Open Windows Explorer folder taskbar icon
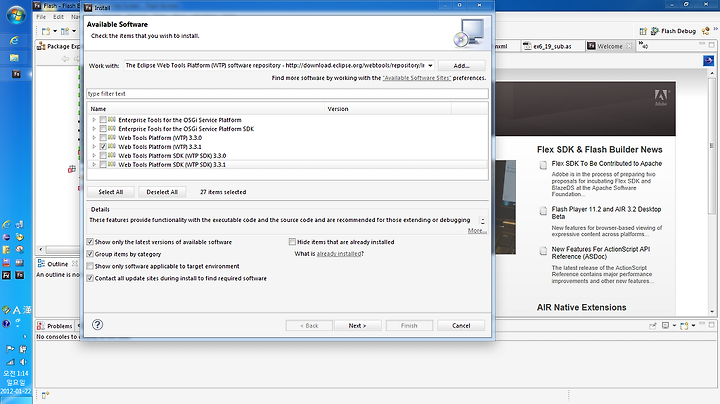Screen dimensions: 720x404 coord(14,57)
